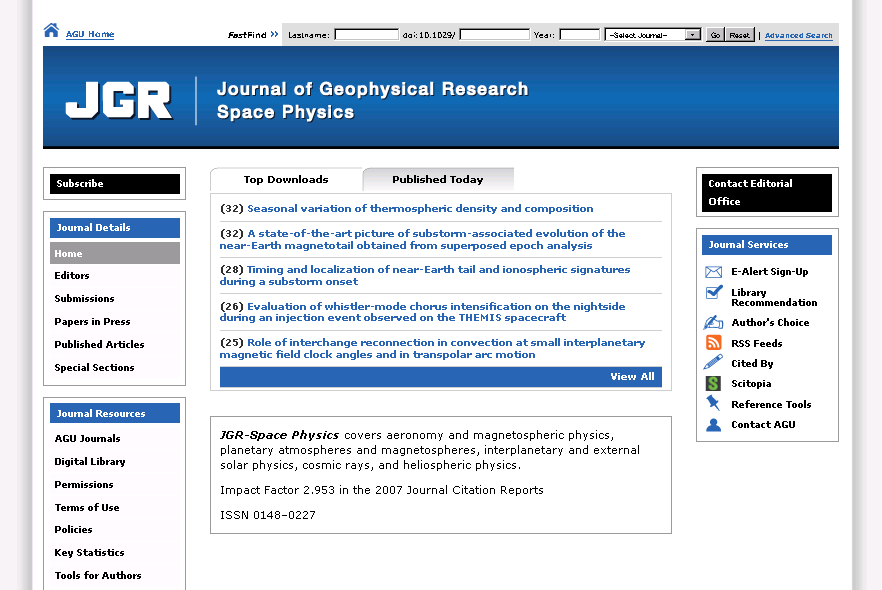Click the green Scitopia icon
This screenshot has width=882, height=590.
coord(713,384)
